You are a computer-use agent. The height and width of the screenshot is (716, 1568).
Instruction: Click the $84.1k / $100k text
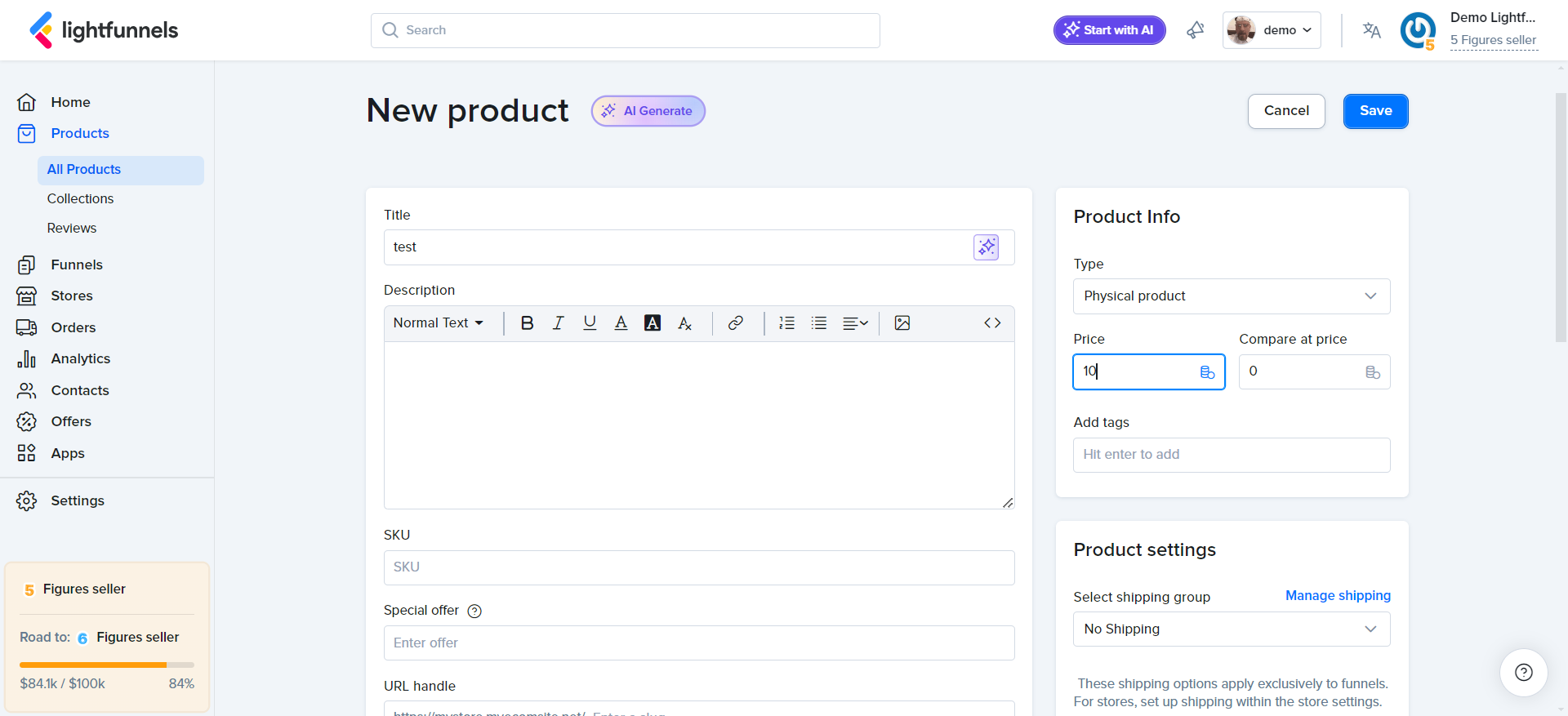tap(62, 684)
